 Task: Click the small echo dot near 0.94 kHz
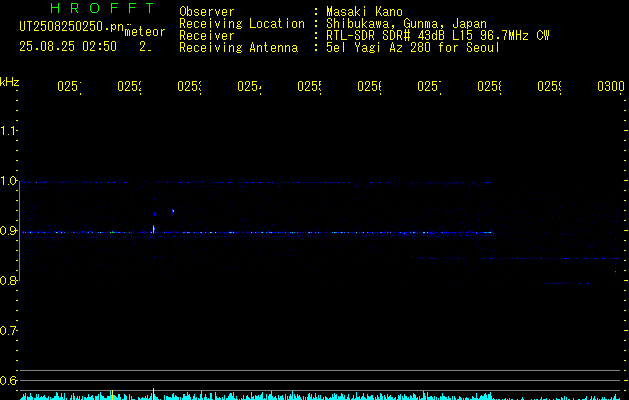(x=173, y=211)
